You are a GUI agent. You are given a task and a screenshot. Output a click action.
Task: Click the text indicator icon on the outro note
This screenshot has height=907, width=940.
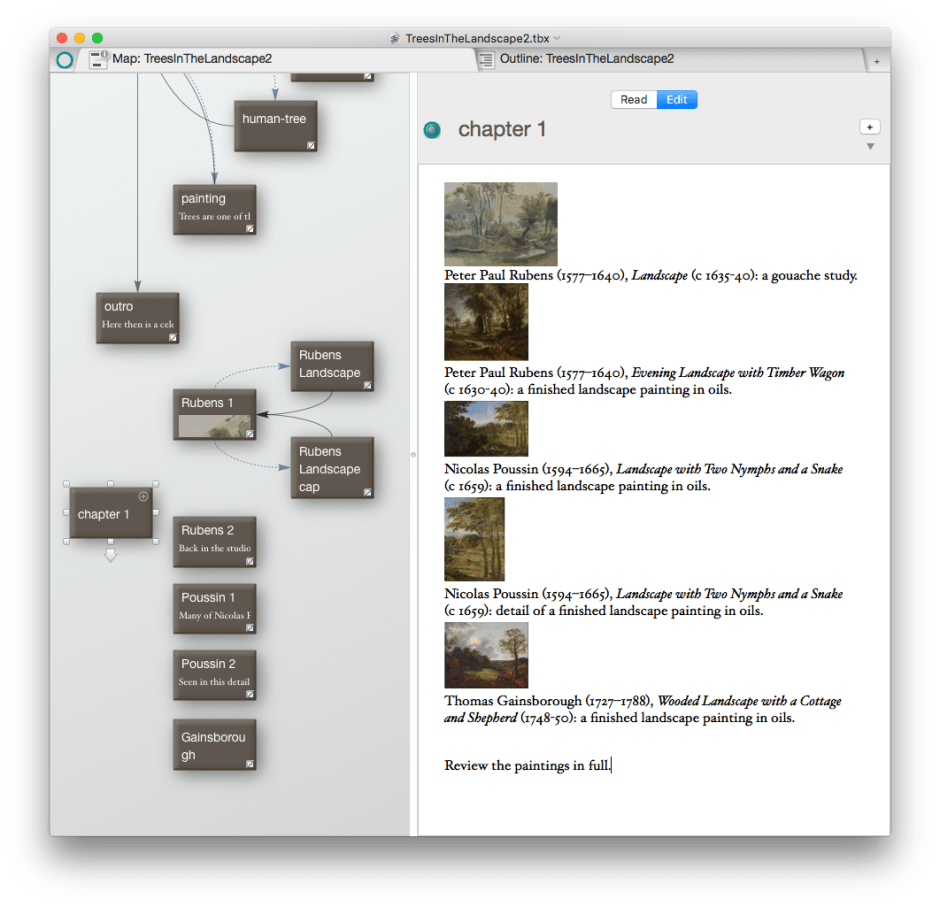[173, 337]
